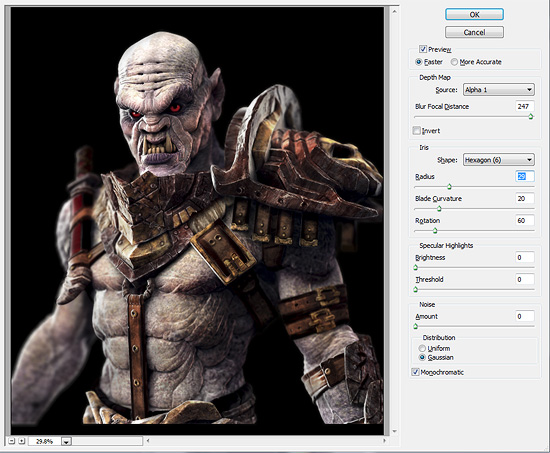550x453 pixels.
Task: Click the Radius slider handle
Action: [x=449, y=187]
